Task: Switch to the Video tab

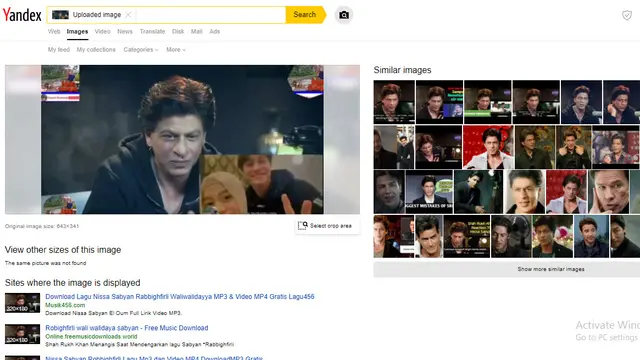Action: (x=102, y=31)
